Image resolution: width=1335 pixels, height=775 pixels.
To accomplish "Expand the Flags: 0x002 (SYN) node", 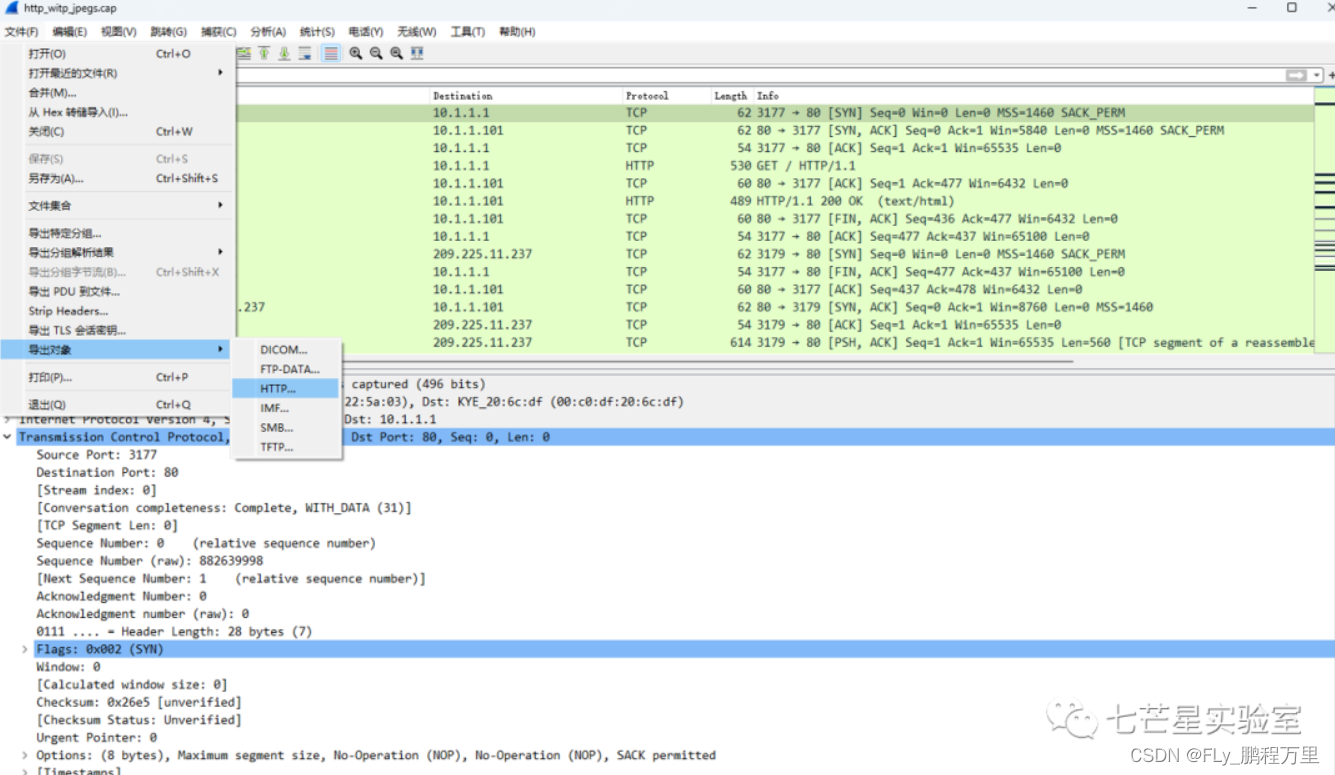I will pyautogui.click(x=26, y=649).
